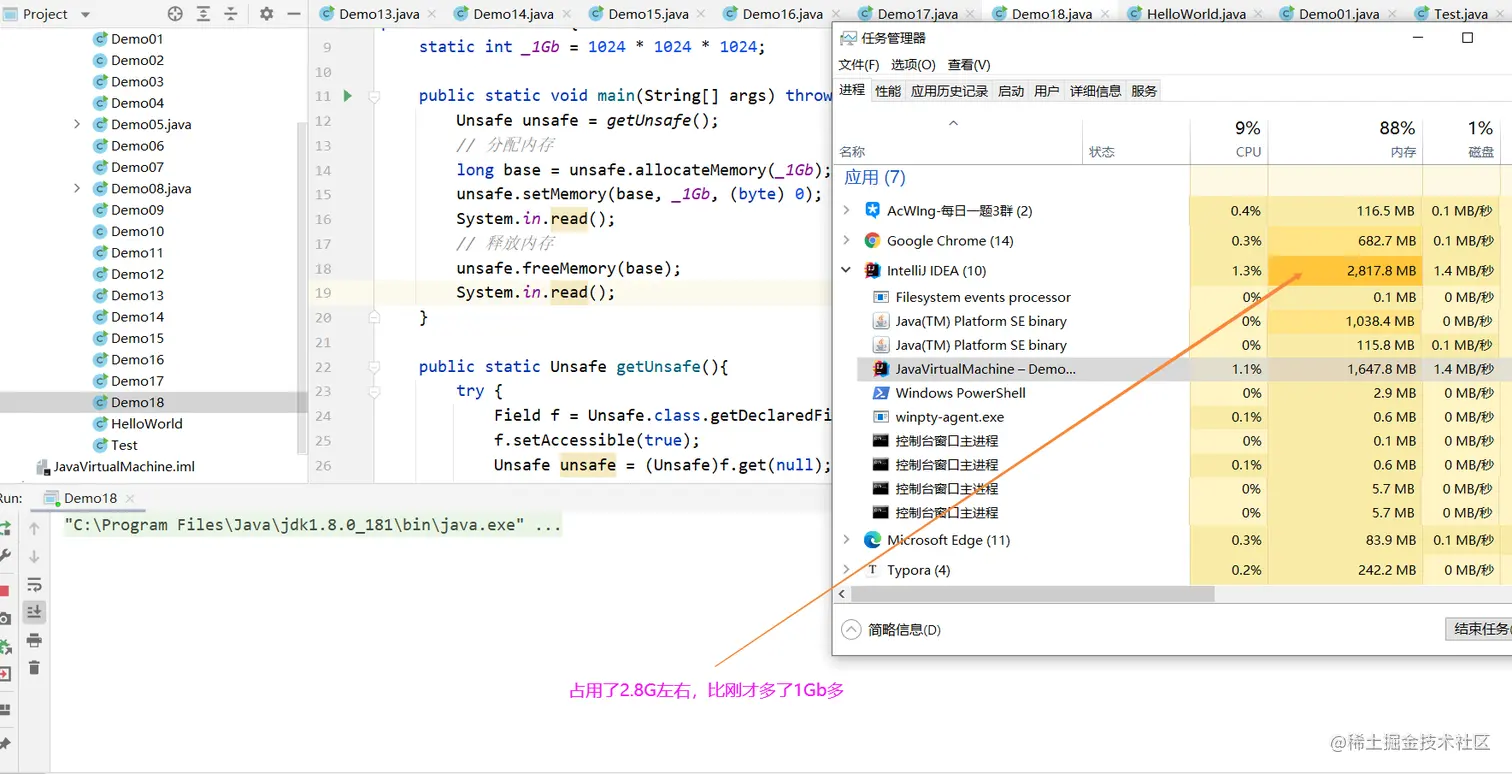The height and width of the screenshot is (774, 1512).
Task: Sort processes by 内存 column header
Action: [x=1345, y=140]
